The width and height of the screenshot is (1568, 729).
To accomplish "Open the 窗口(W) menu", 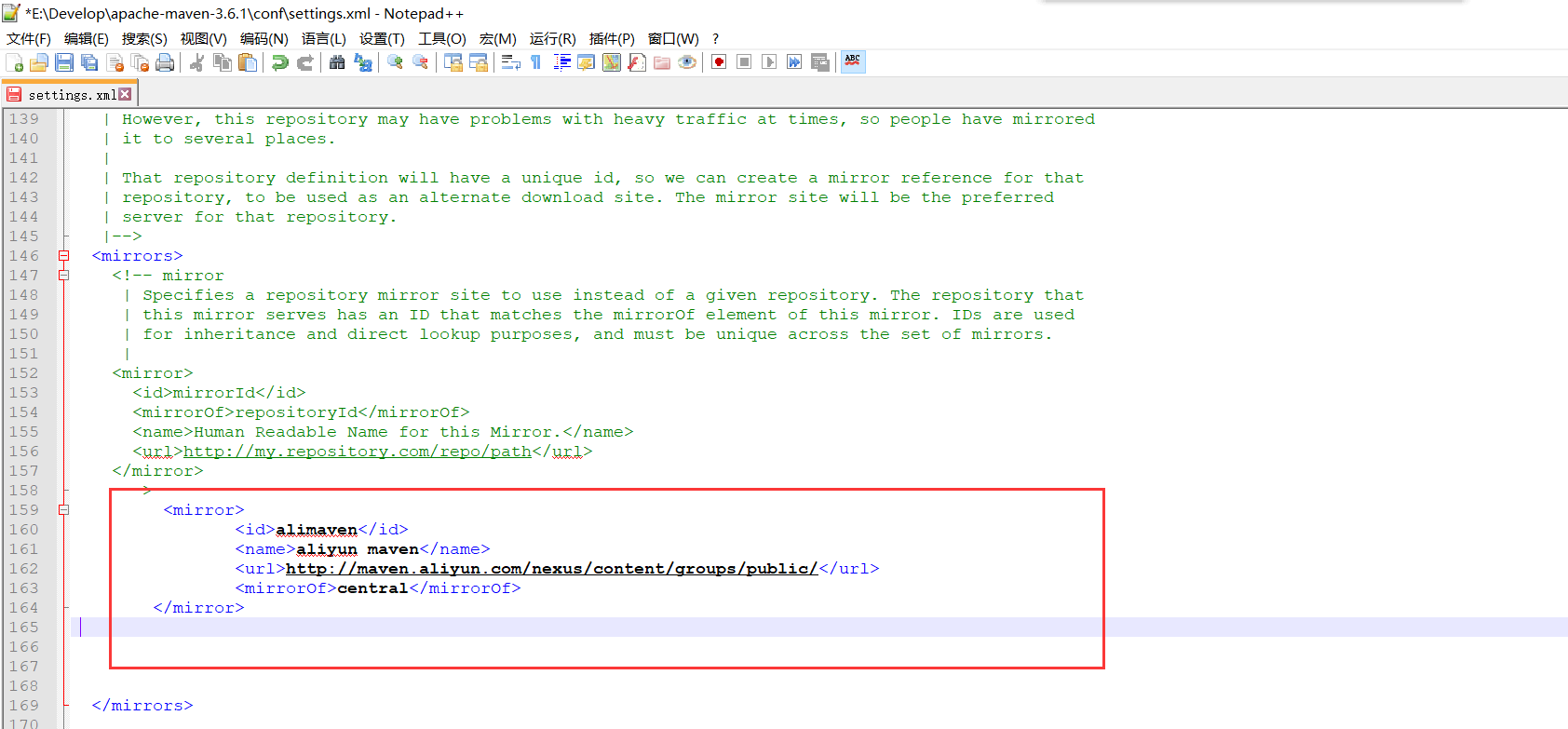I will [673, 38].
